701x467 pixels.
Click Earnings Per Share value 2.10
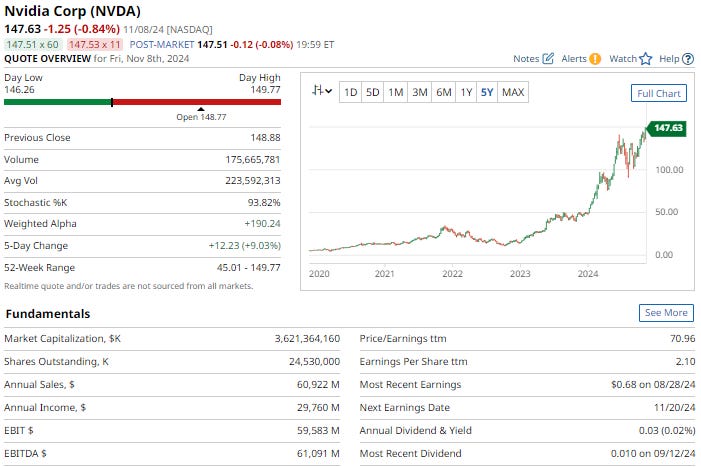(x=685, y=362)
